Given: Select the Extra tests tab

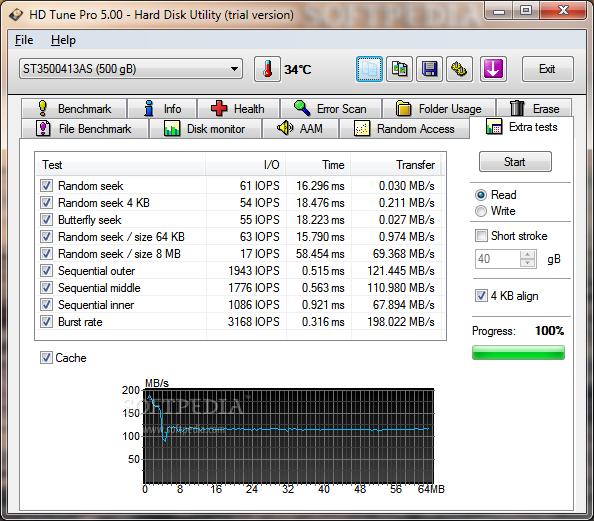Looking at the screenshot, I should (522, 127).
